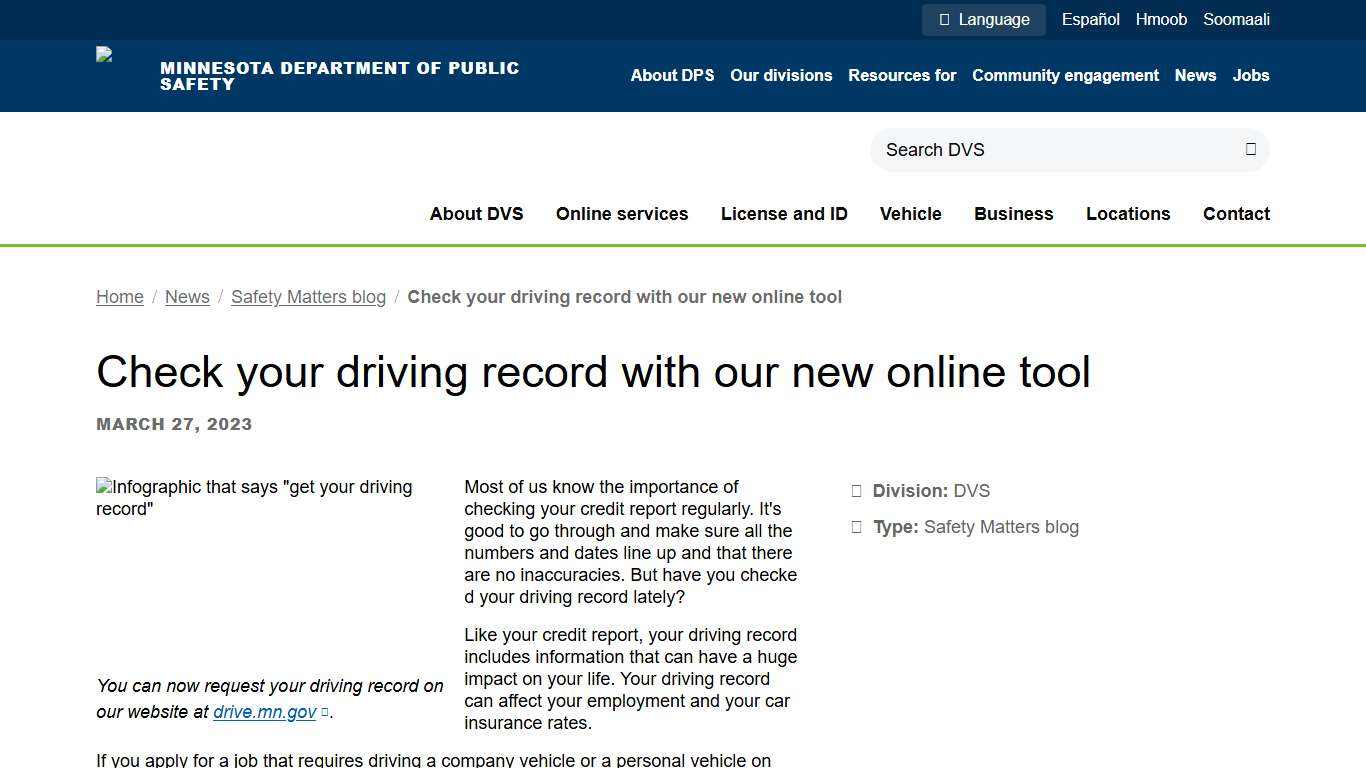Switch to the Business navigation tab
This screenshot has width=1366, height=768.
(1013, 213)
